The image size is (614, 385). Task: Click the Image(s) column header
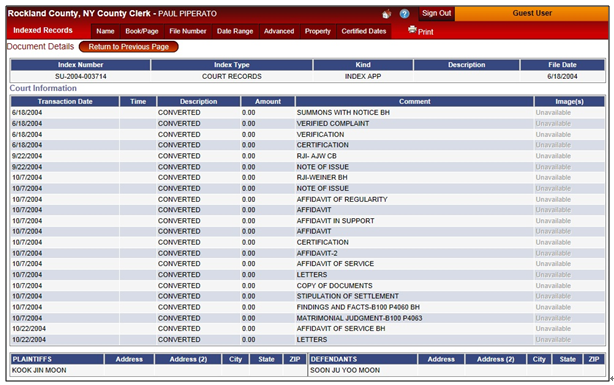point(569,102)
